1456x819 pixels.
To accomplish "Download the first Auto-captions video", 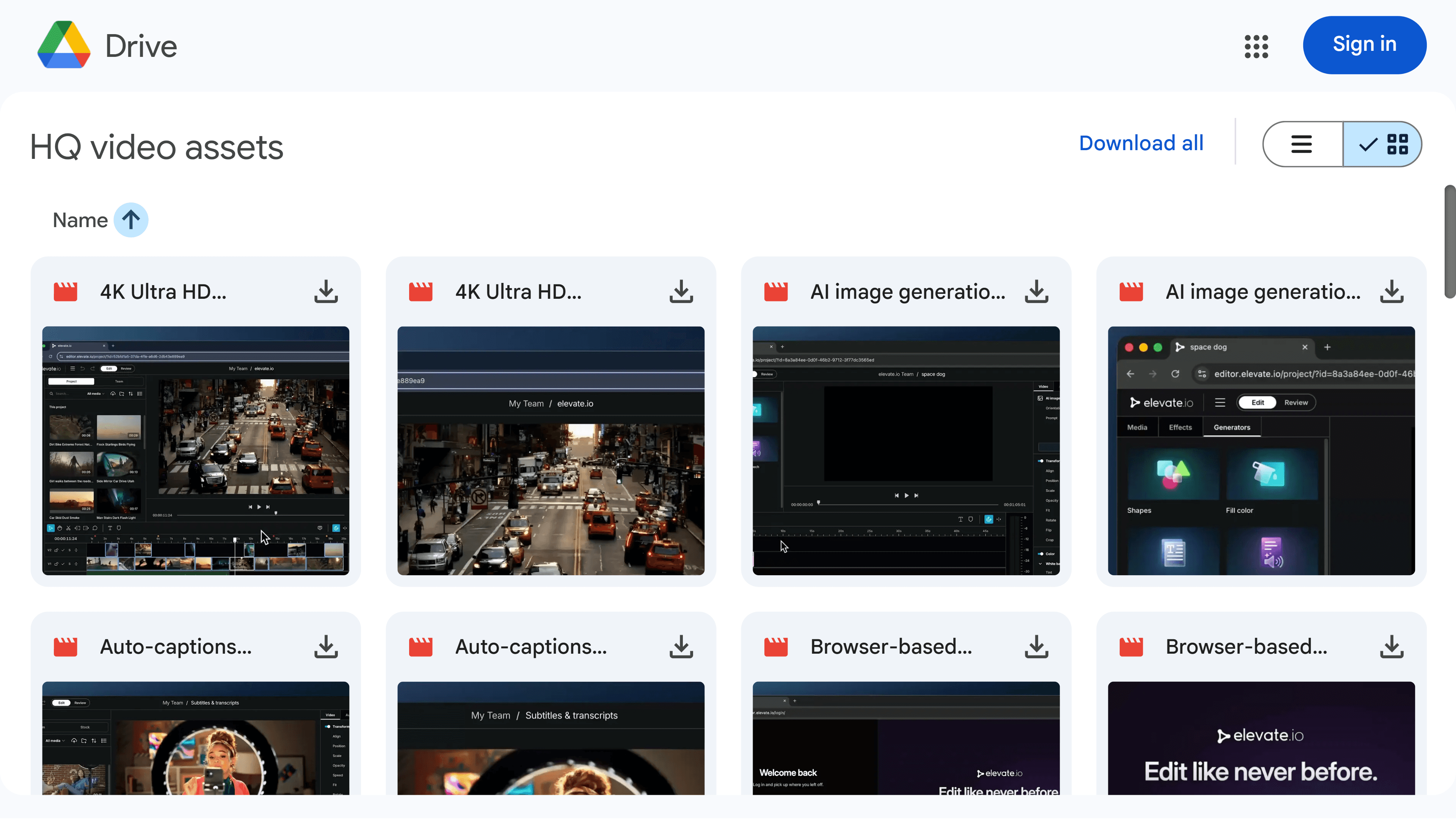I will [326, 646].
